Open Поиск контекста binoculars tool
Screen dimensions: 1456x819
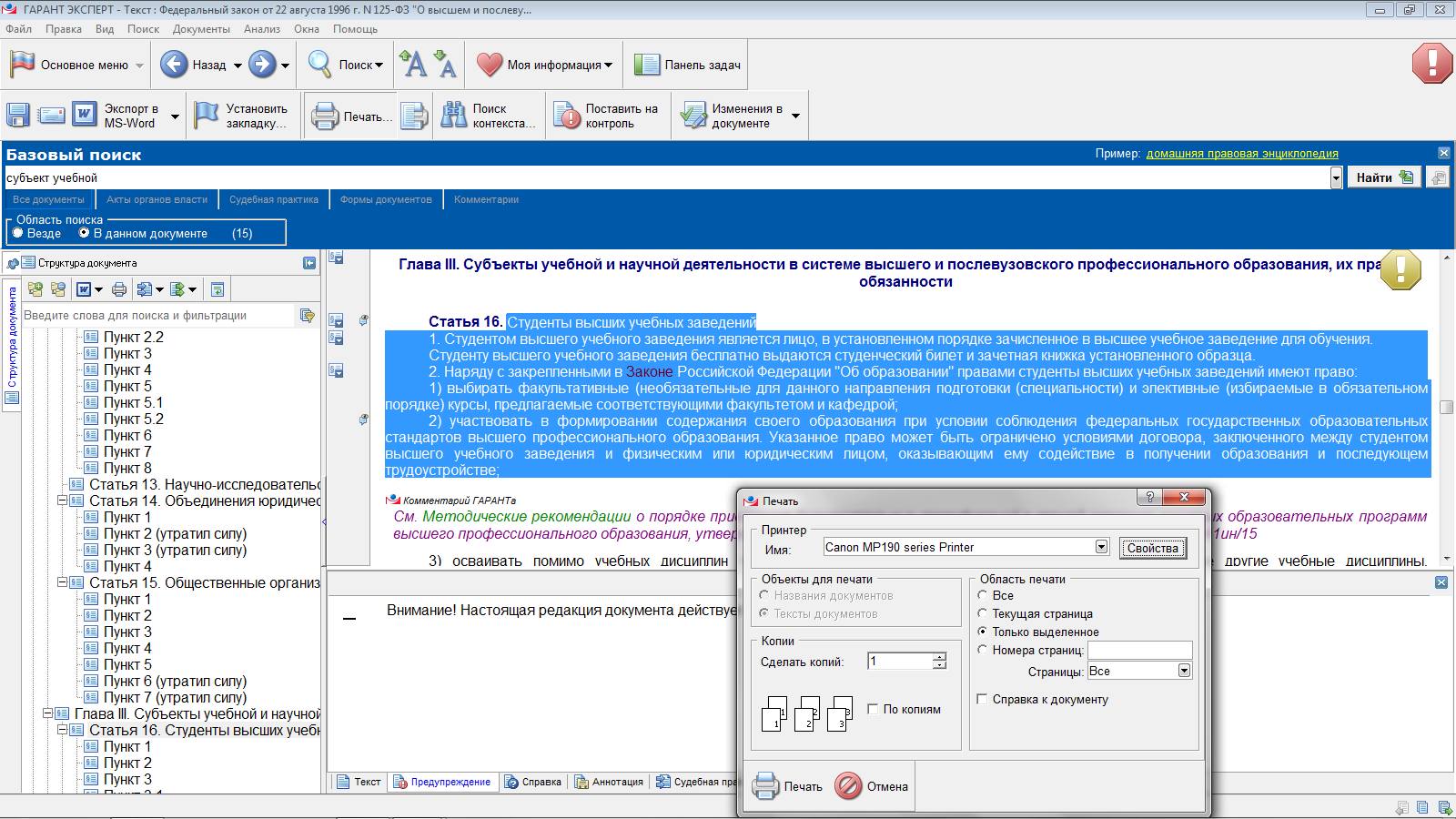point(489,116)
